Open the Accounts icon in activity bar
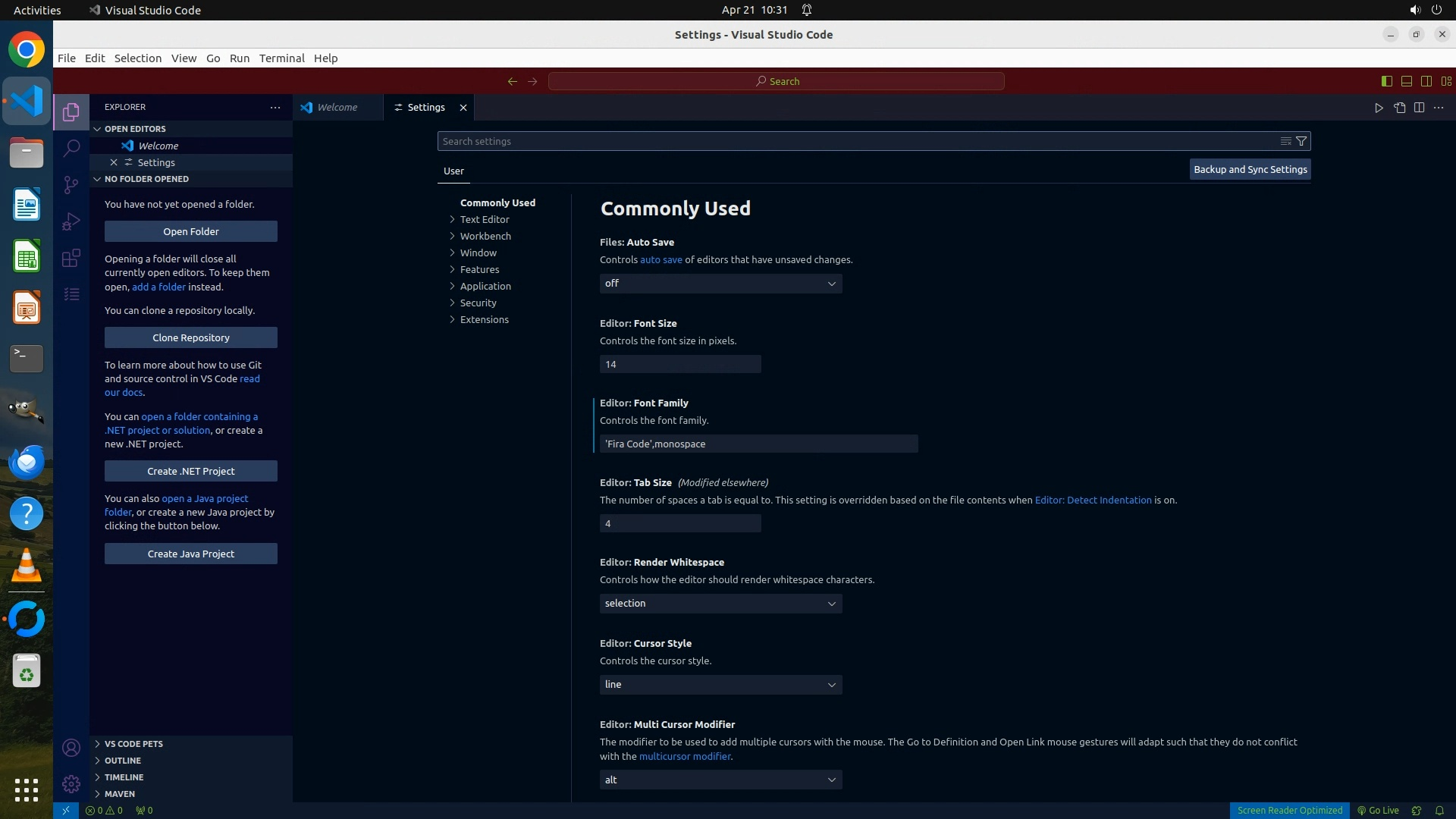1456x819 pixels. click(x=71, y=748)
